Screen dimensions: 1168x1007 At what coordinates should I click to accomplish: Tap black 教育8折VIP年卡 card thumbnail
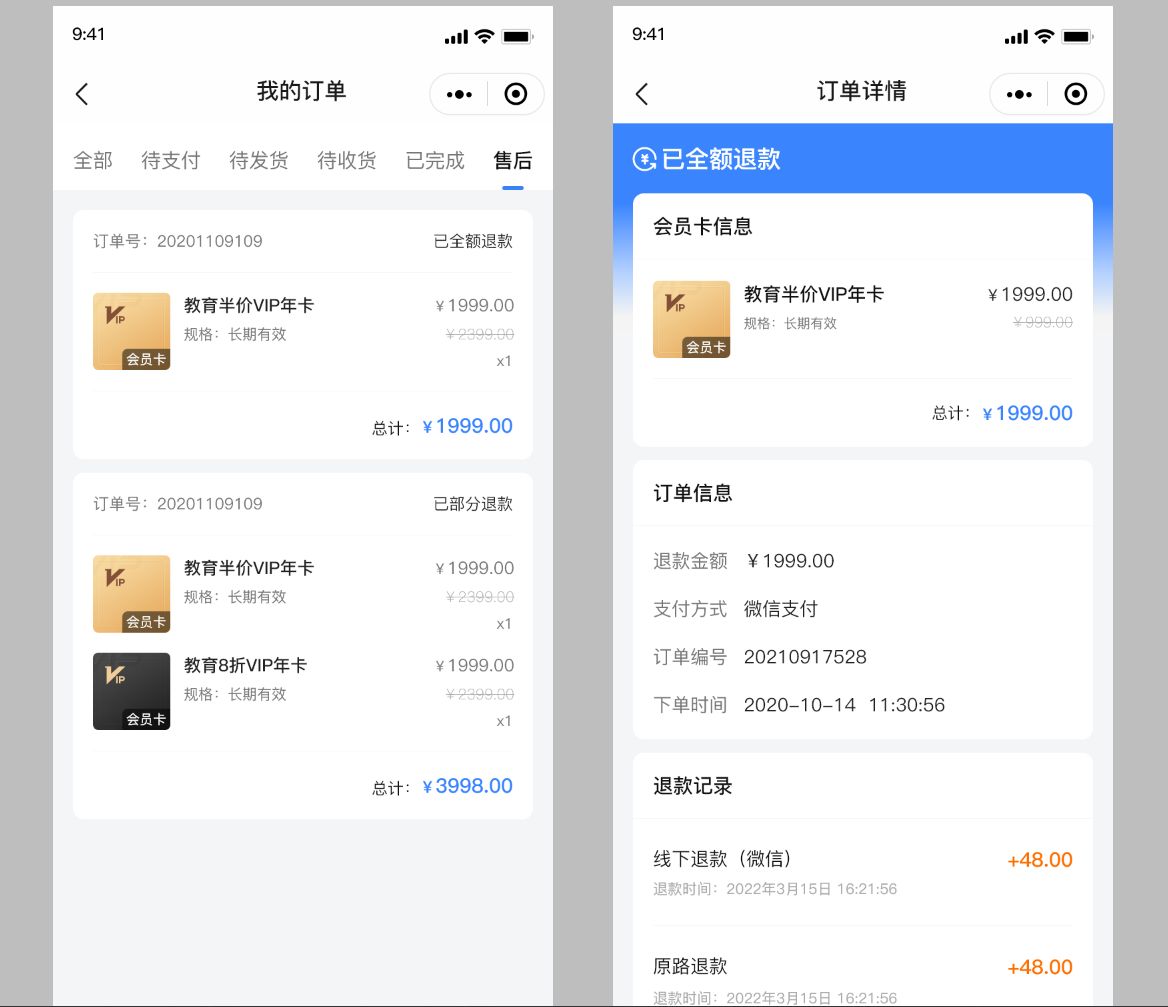click(131, 691)
